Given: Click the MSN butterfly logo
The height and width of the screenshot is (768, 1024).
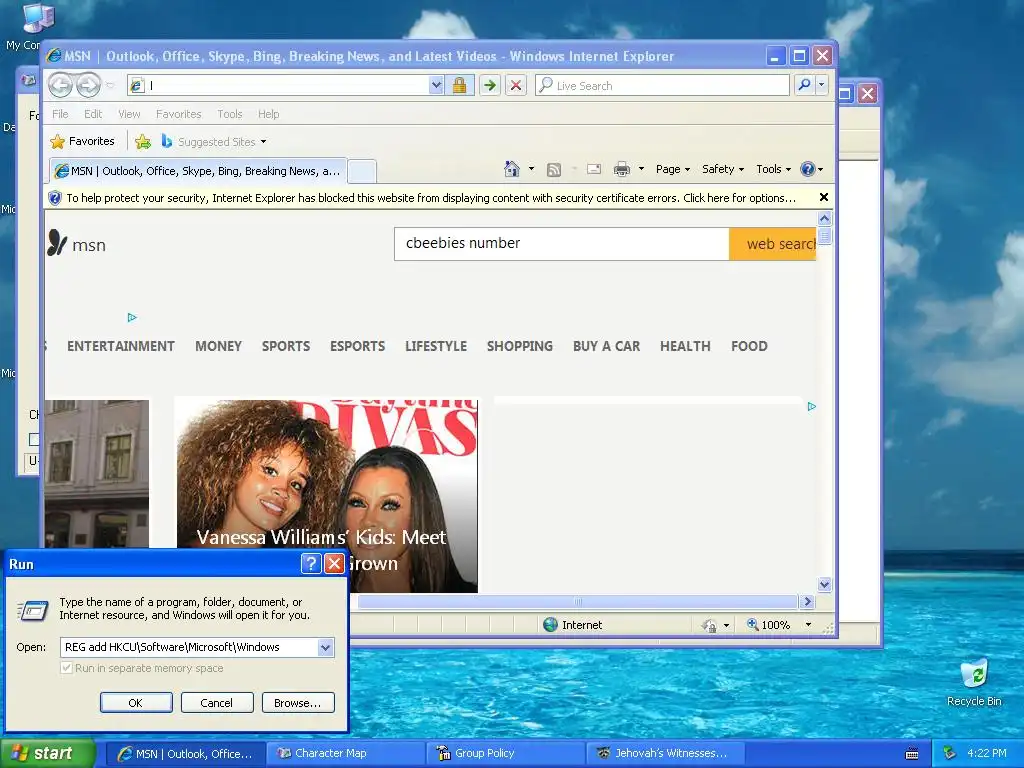Looking at the screenshot, I should point(57,243).
